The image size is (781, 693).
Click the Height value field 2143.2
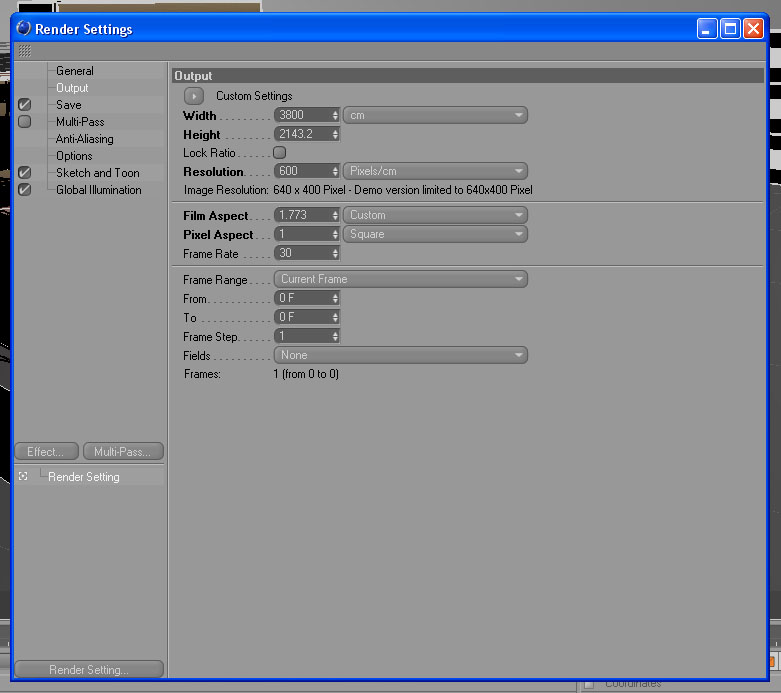[x=302, y=134]
